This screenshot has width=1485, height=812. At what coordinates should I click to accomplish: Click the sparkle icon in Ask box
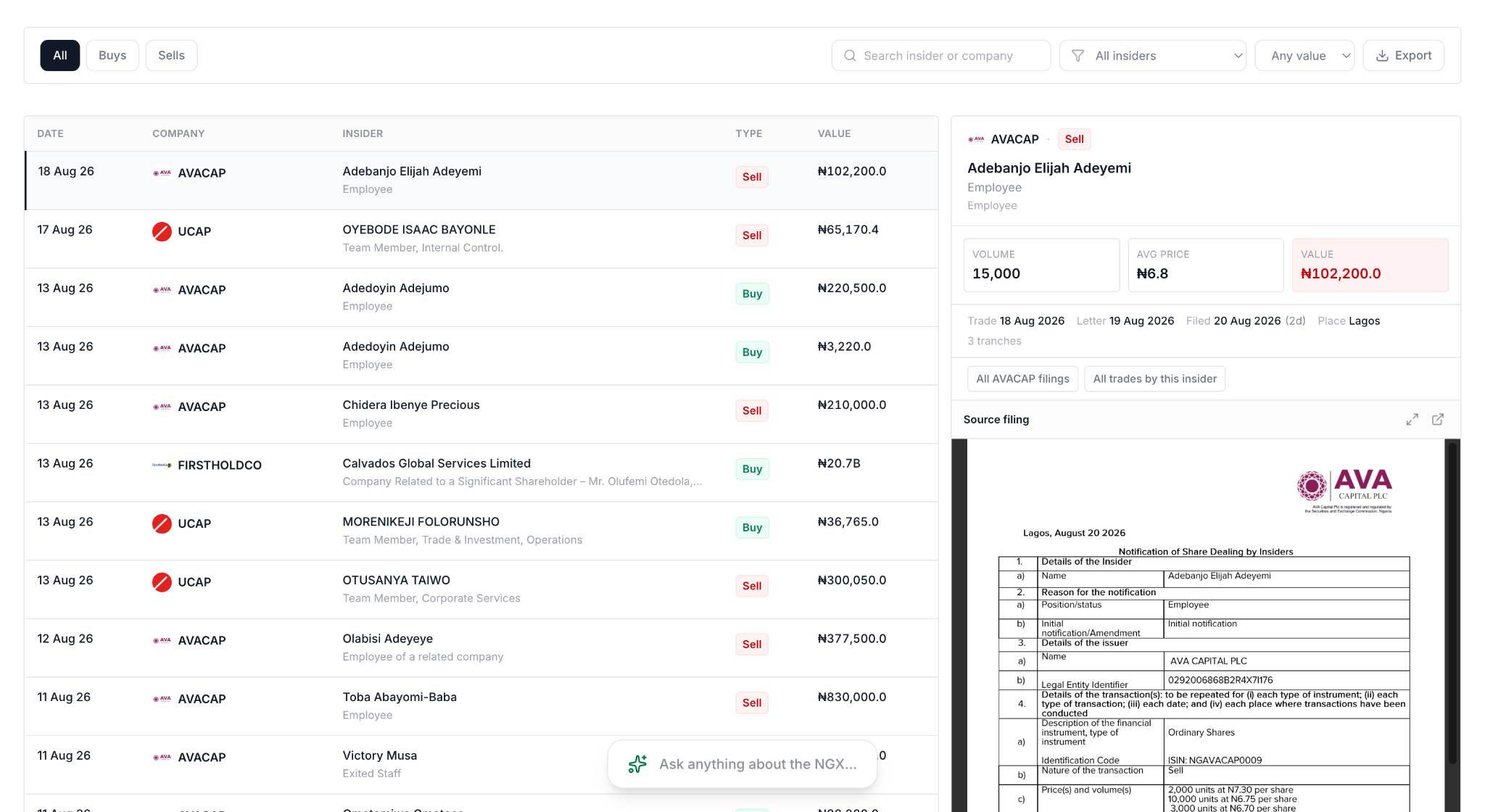click(638, 764)
